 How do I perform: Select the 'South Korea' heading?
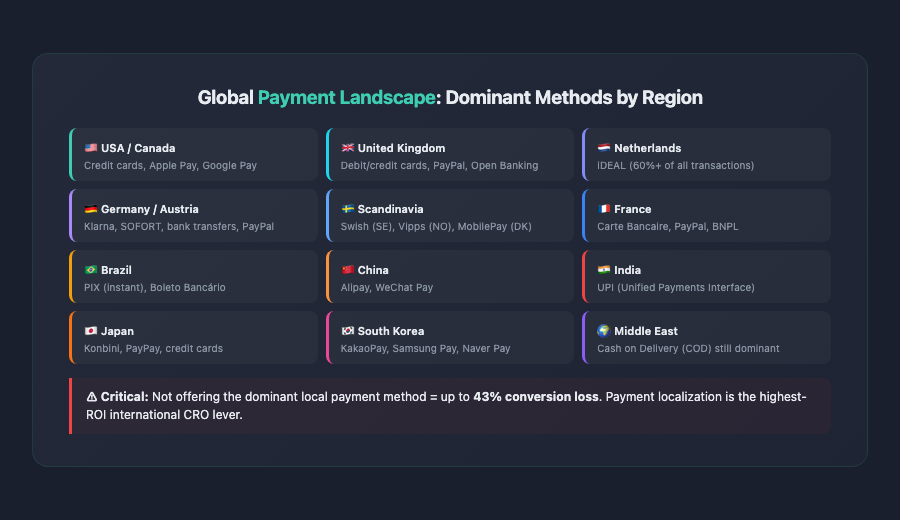pyautogui.click(x=391, y=331)
